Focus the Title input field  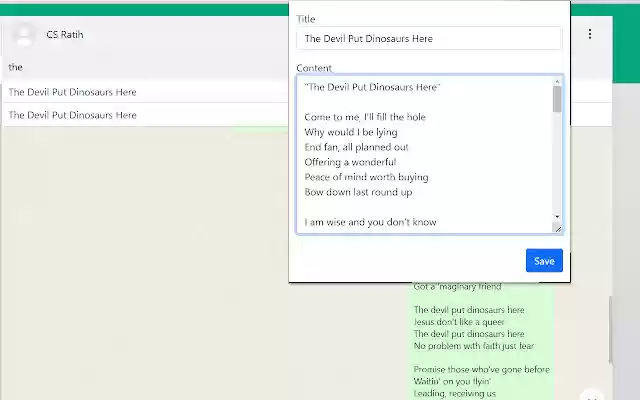click(429, 38)
